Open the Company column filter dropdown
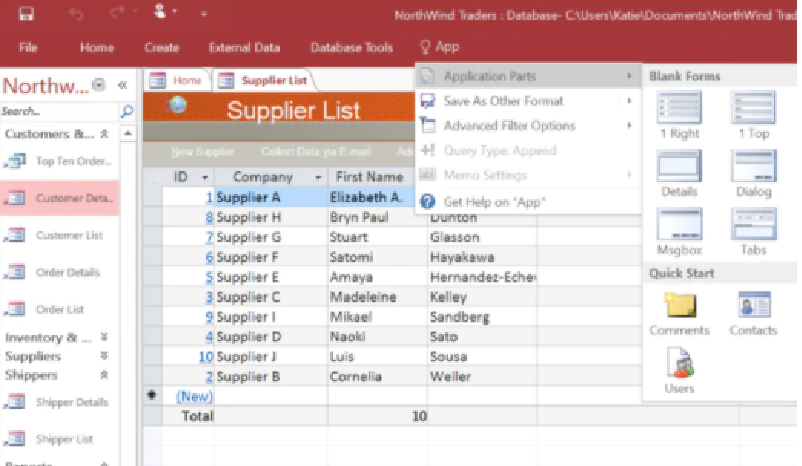 (x=318, y=177)
